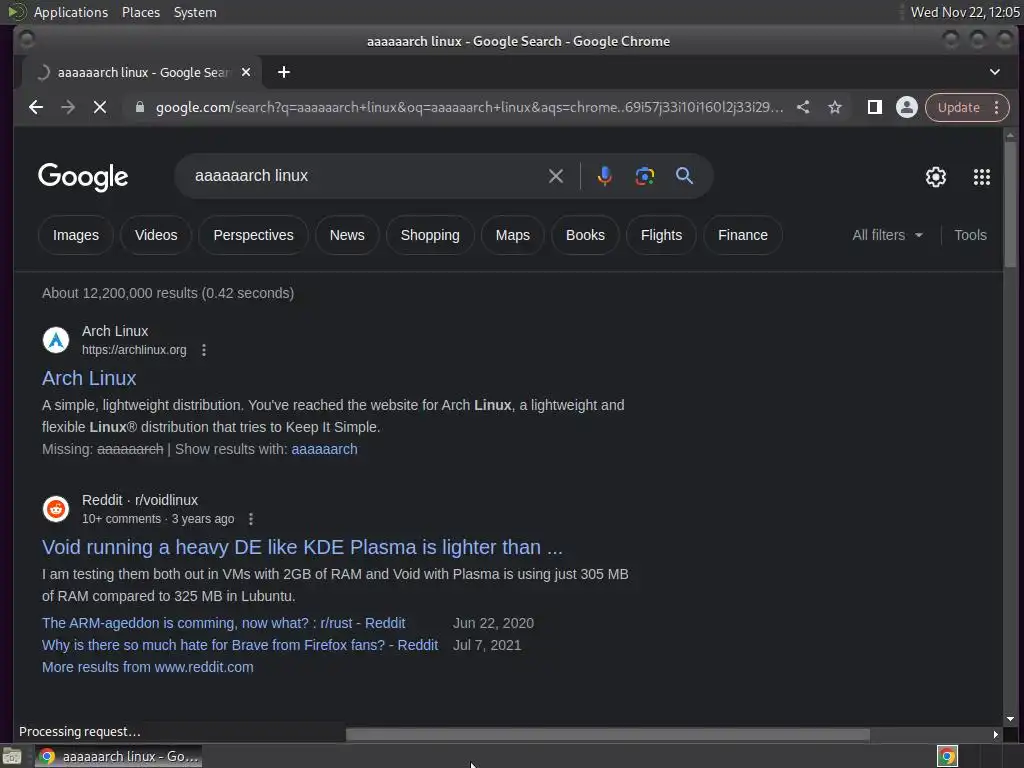Viewport: 1024px width, 768px height.
Task: Stop page loading with X button
Action: coord(100,107)
